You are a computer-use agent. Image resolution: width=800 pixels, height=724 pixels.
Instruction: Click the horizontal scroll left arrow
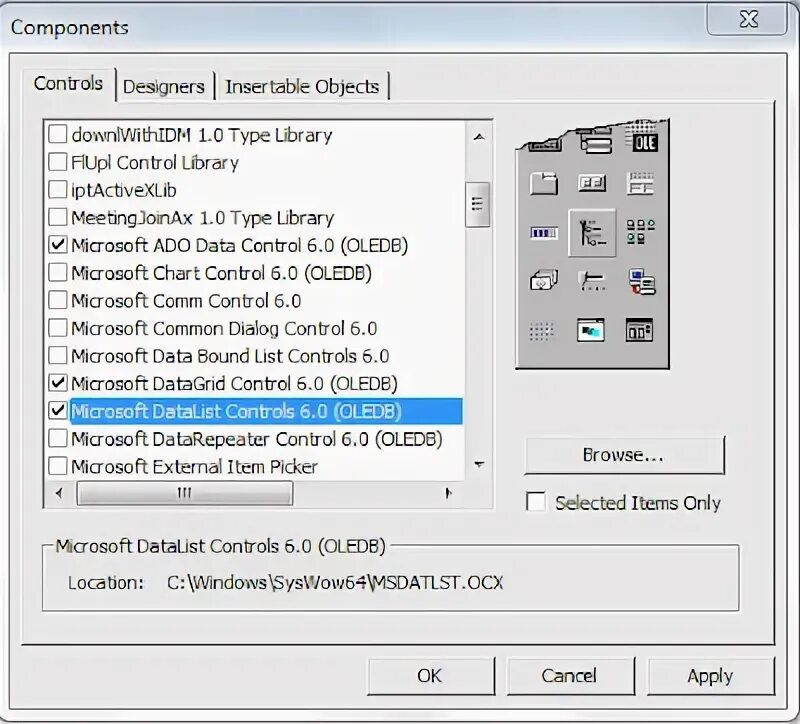(x=59, y=493)
